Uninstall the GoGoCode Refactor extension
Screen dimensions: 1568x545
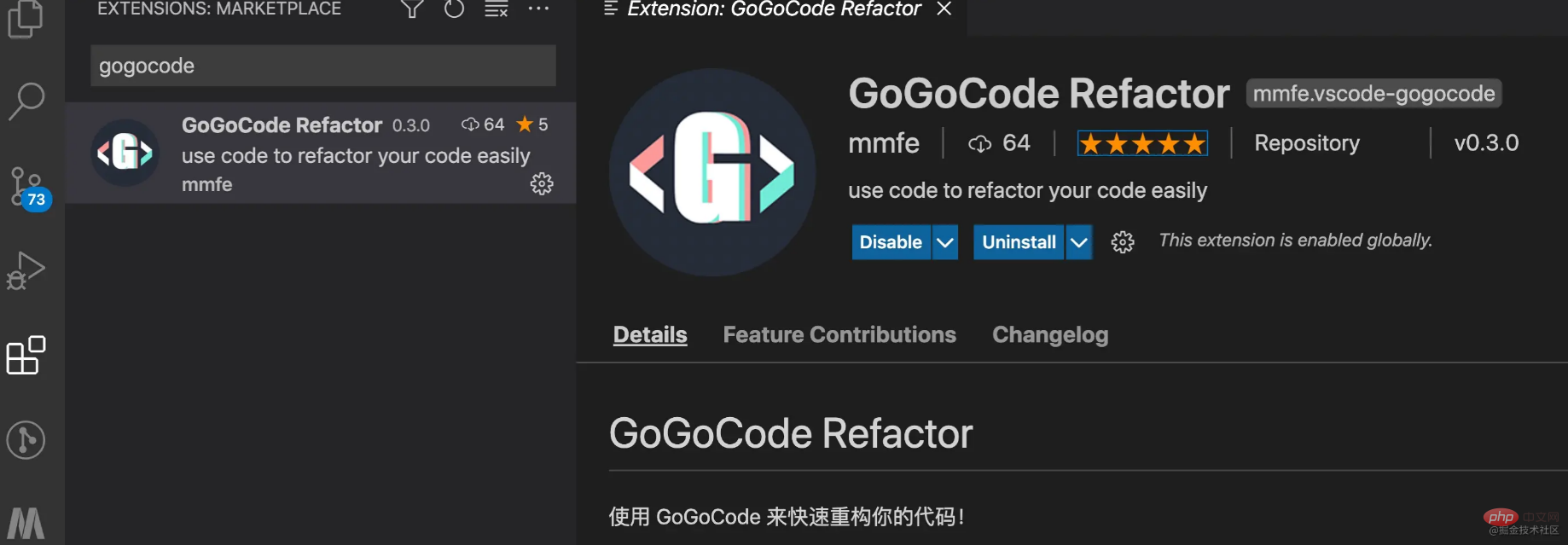[1019, 242]
